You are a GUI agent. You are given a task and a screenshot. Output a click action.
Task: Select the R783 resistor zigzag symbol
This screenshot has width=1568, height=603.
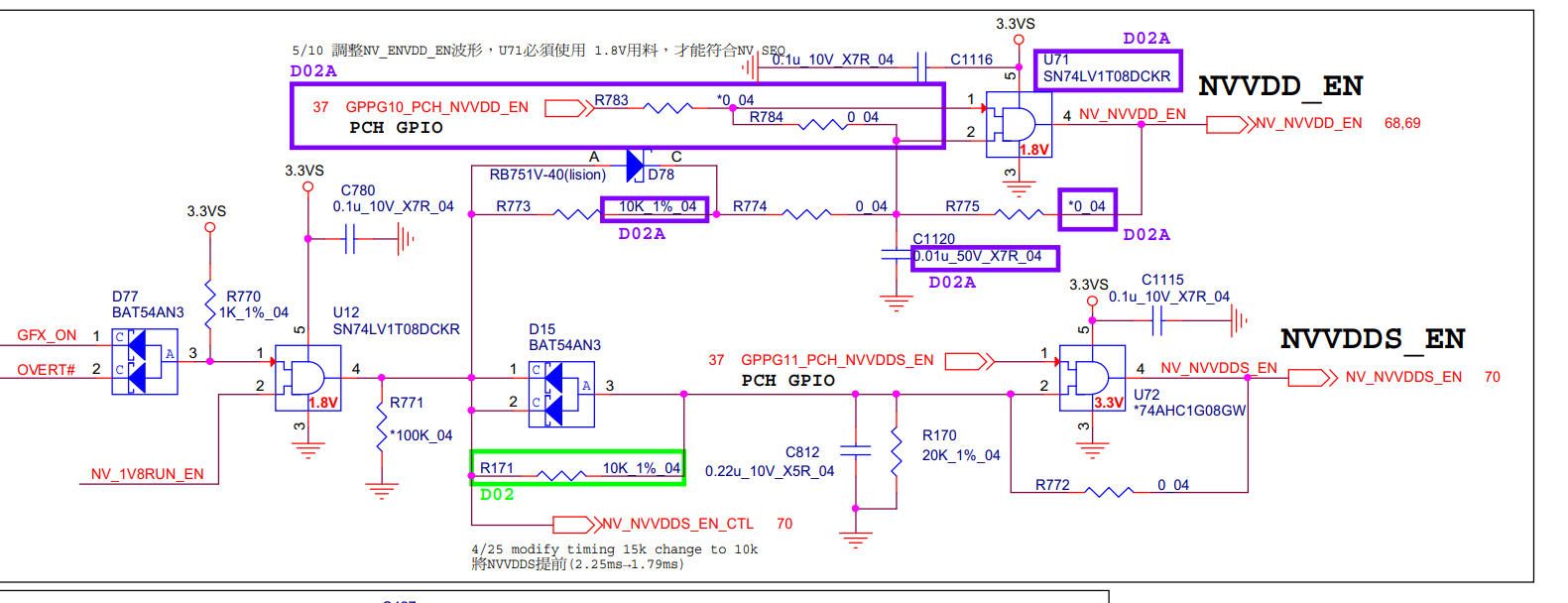[668, 108]
